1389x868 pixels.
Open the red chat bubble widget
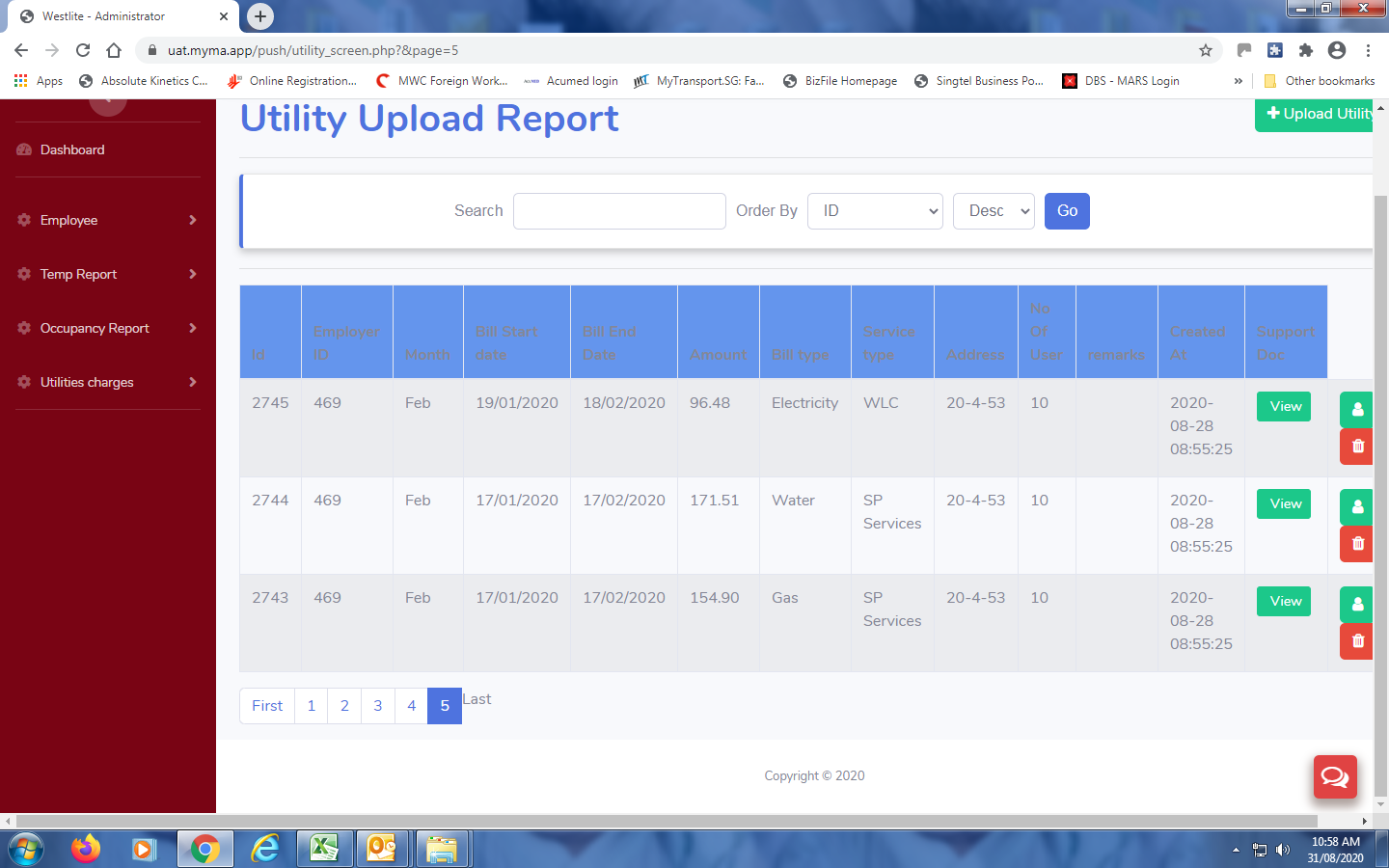click(1335, 776)
